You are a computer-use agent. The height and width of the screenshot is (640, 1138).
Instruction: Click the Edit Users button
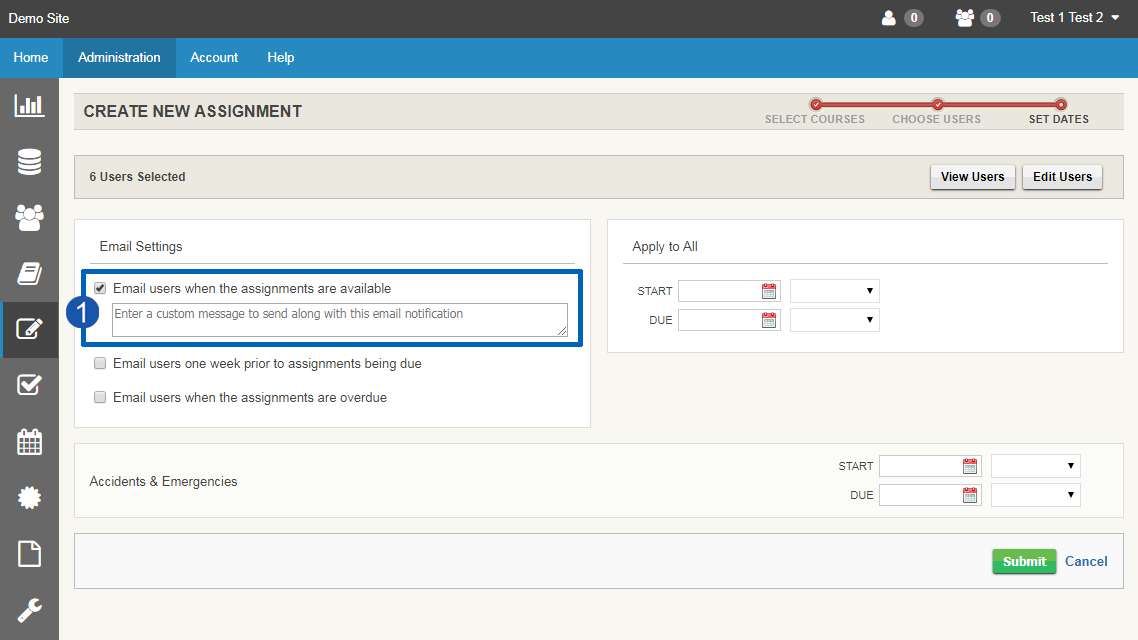point(1063,177)
